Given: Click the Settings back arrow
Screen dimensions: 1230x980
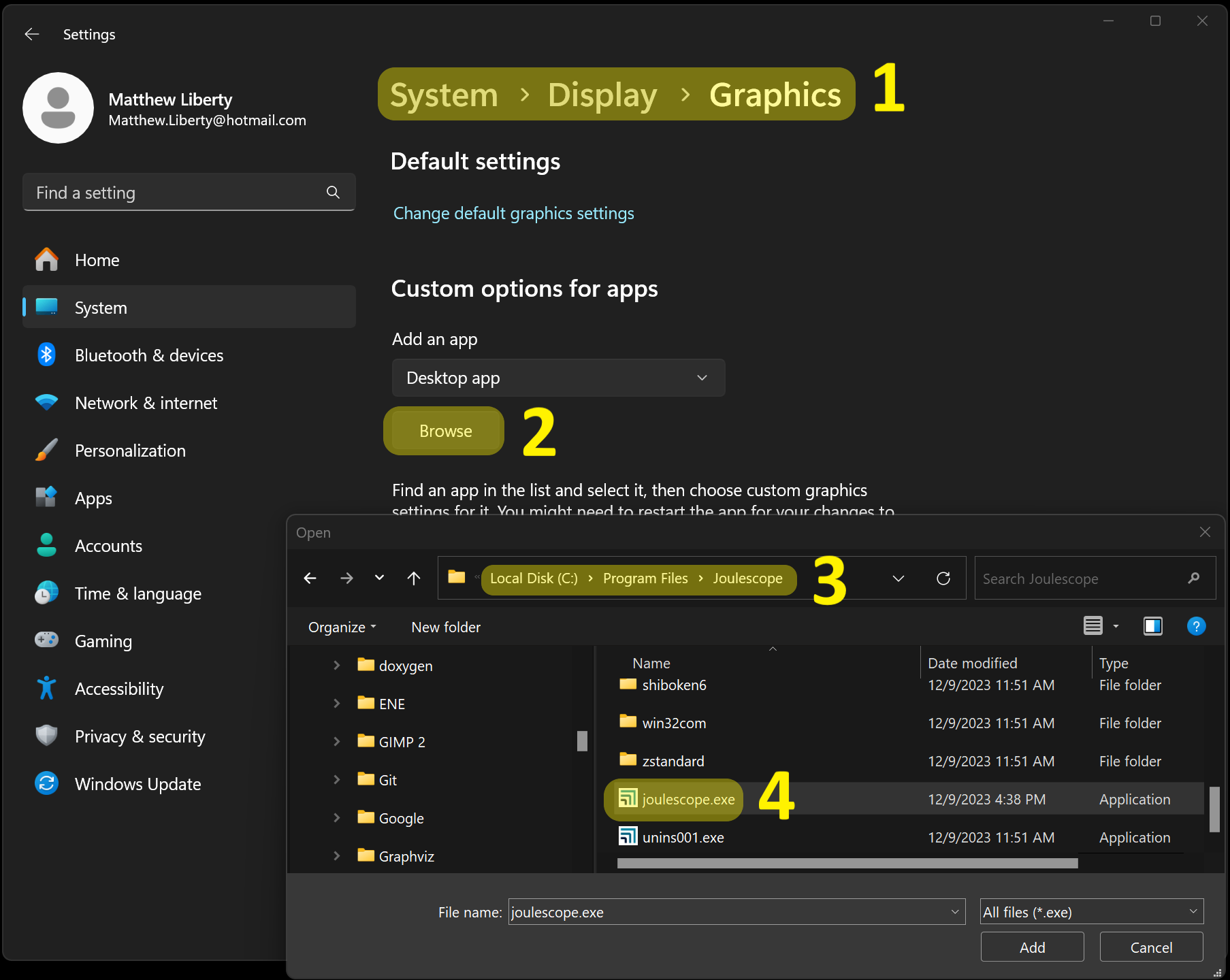Looking at the screenshot, I should click(32, 34).
